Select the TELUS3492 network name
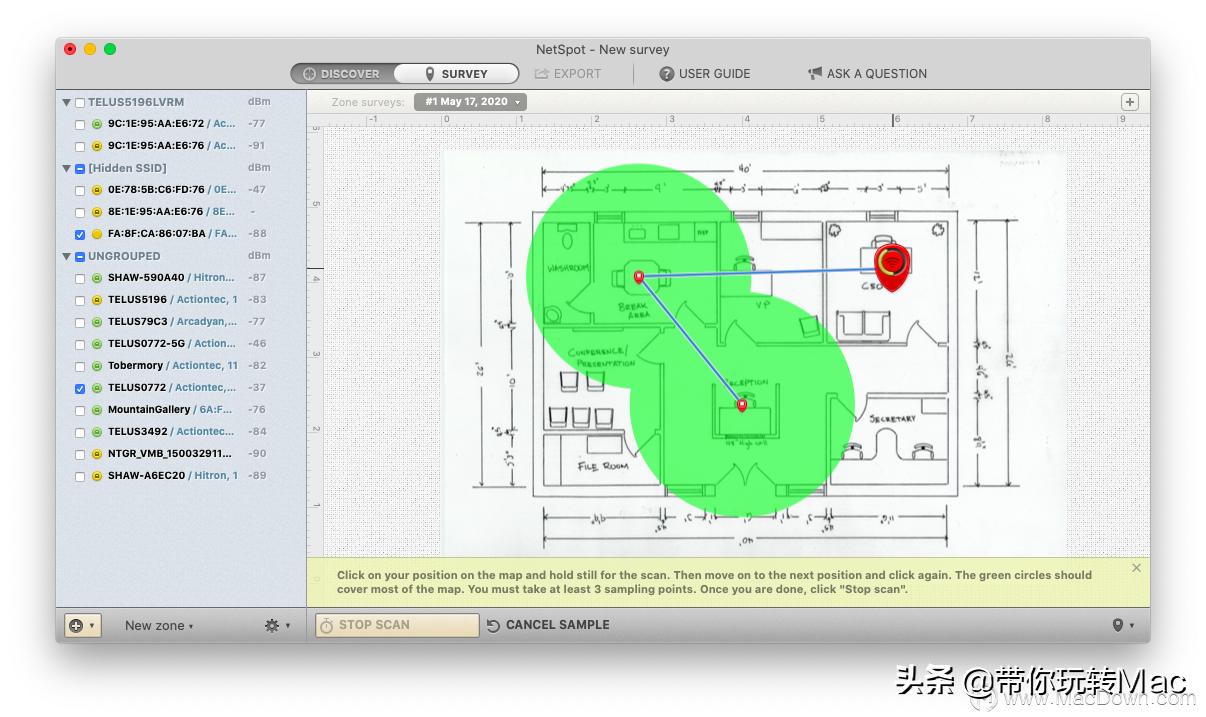1206x717 pixels. tap(138, 432)
